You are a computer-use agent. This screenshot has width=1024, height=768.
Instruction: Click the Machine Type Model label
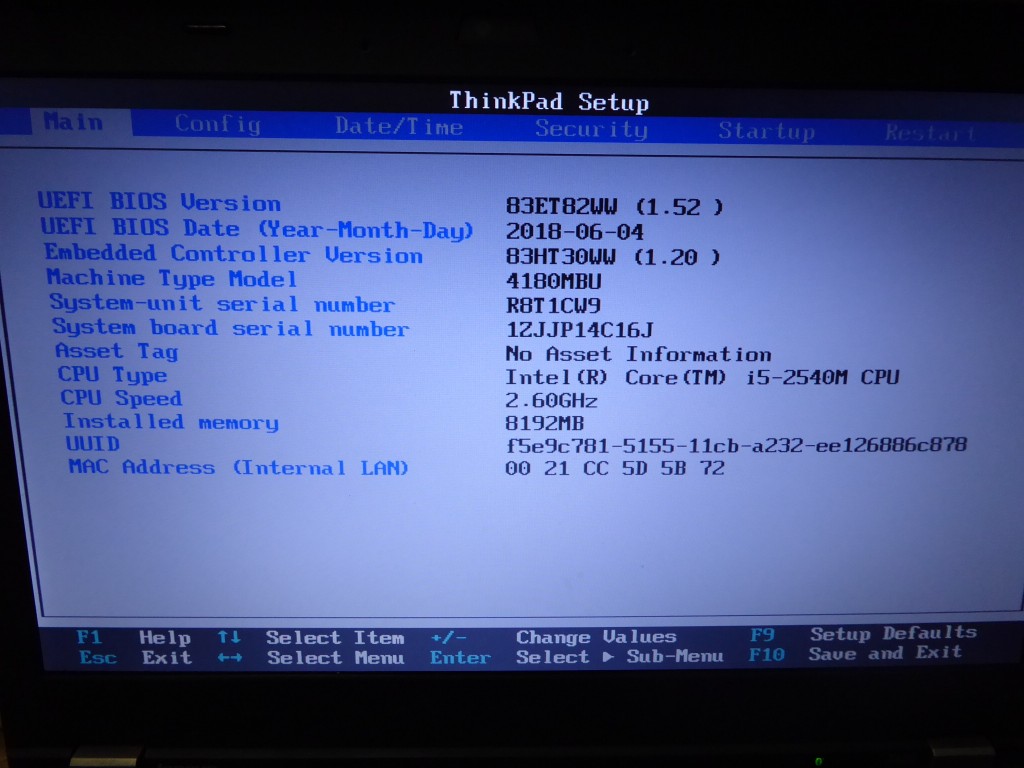[x=172, y=278]
